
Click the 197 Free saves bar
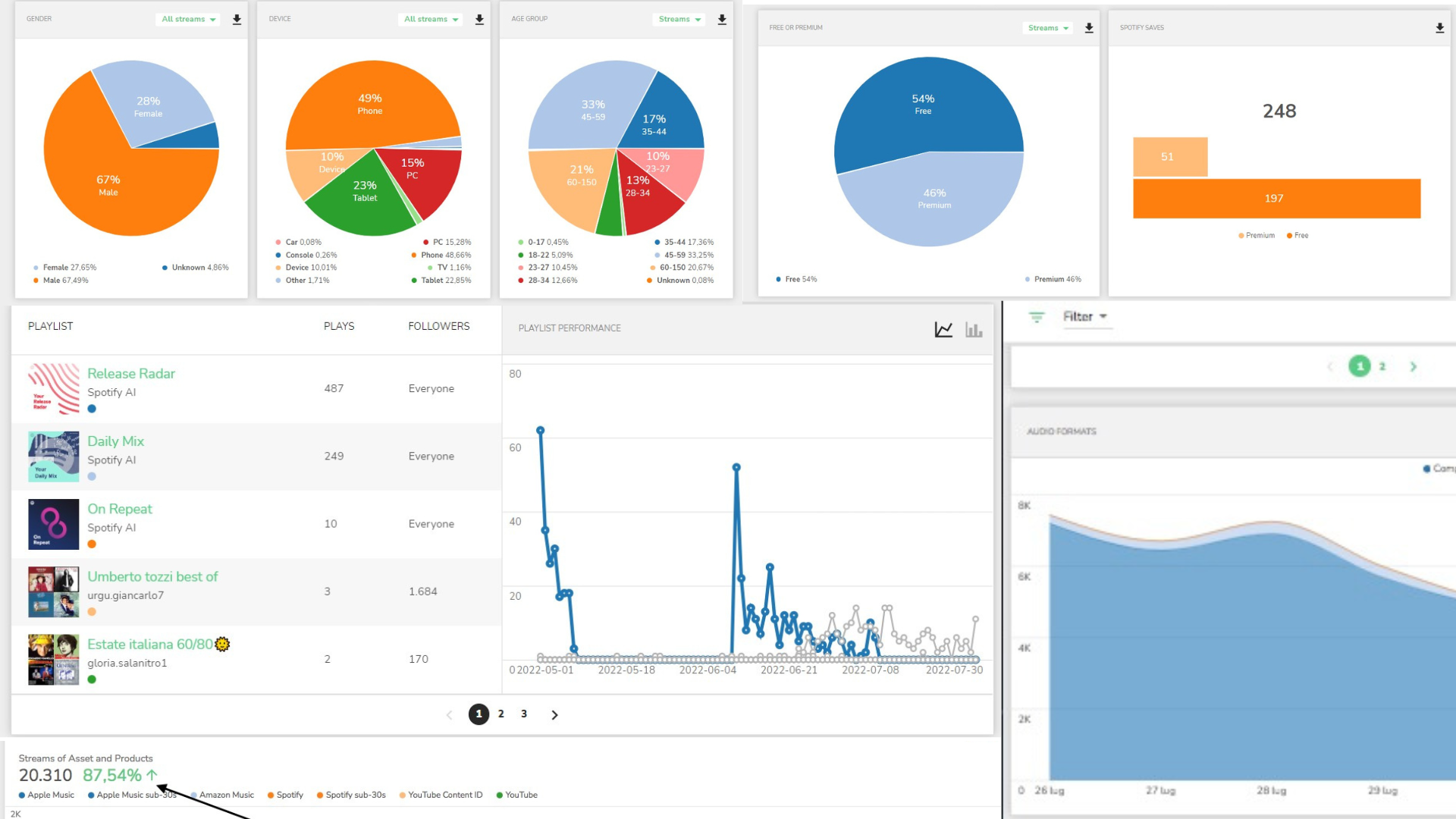(1277, 199)
